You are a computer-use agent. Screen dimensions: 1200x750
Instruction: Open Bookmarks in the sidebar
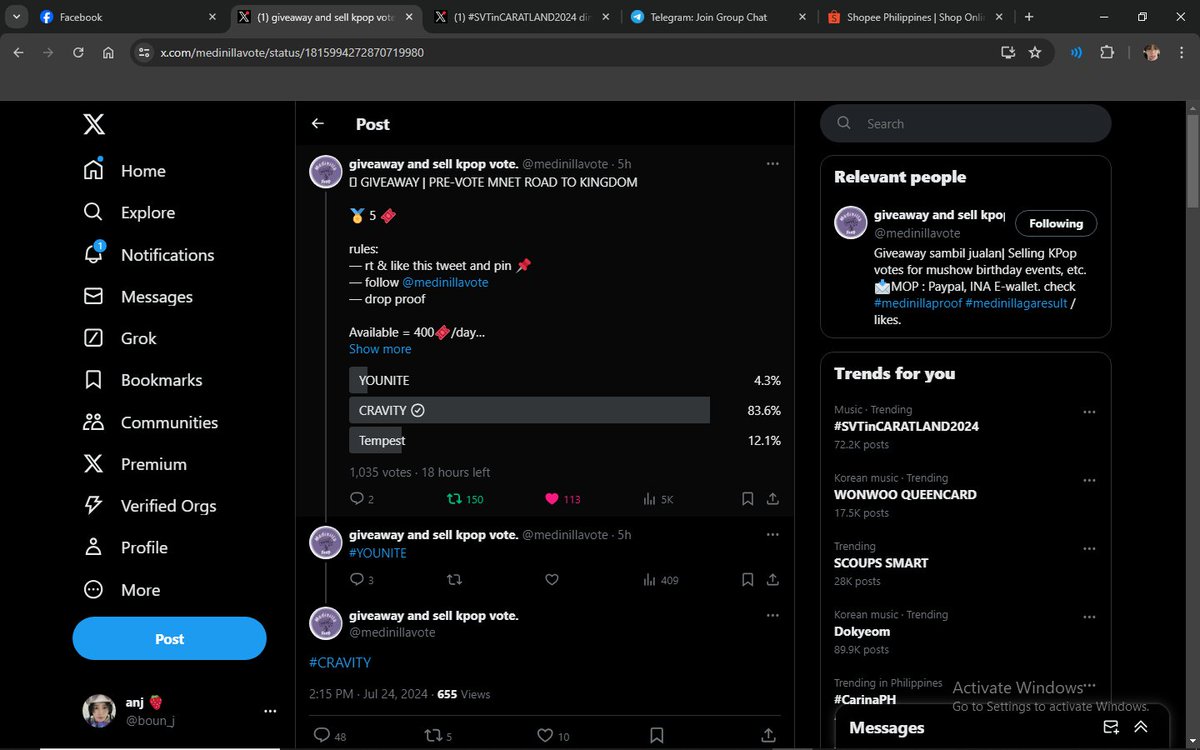[x=143, y=380]
